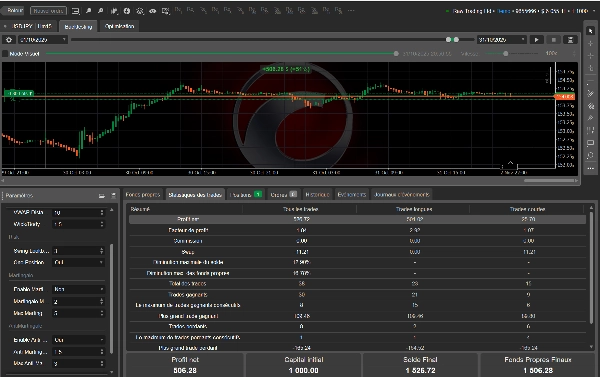Open the Fonds propres tab
The width and height of the screenshot is (600, 377).
[x=143, y=195]
